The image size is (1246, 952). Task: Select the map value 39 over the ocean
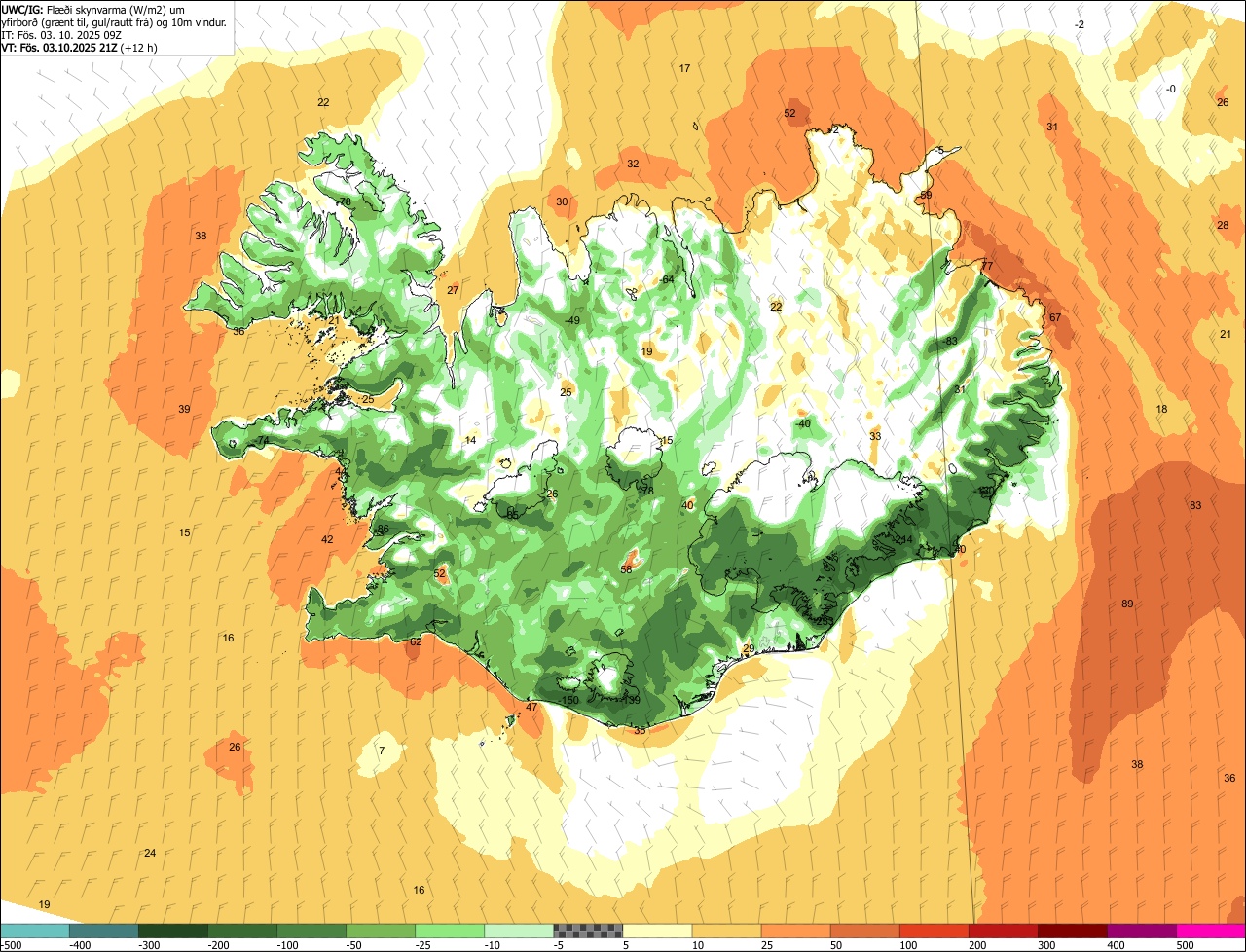(x=184, y=409)
